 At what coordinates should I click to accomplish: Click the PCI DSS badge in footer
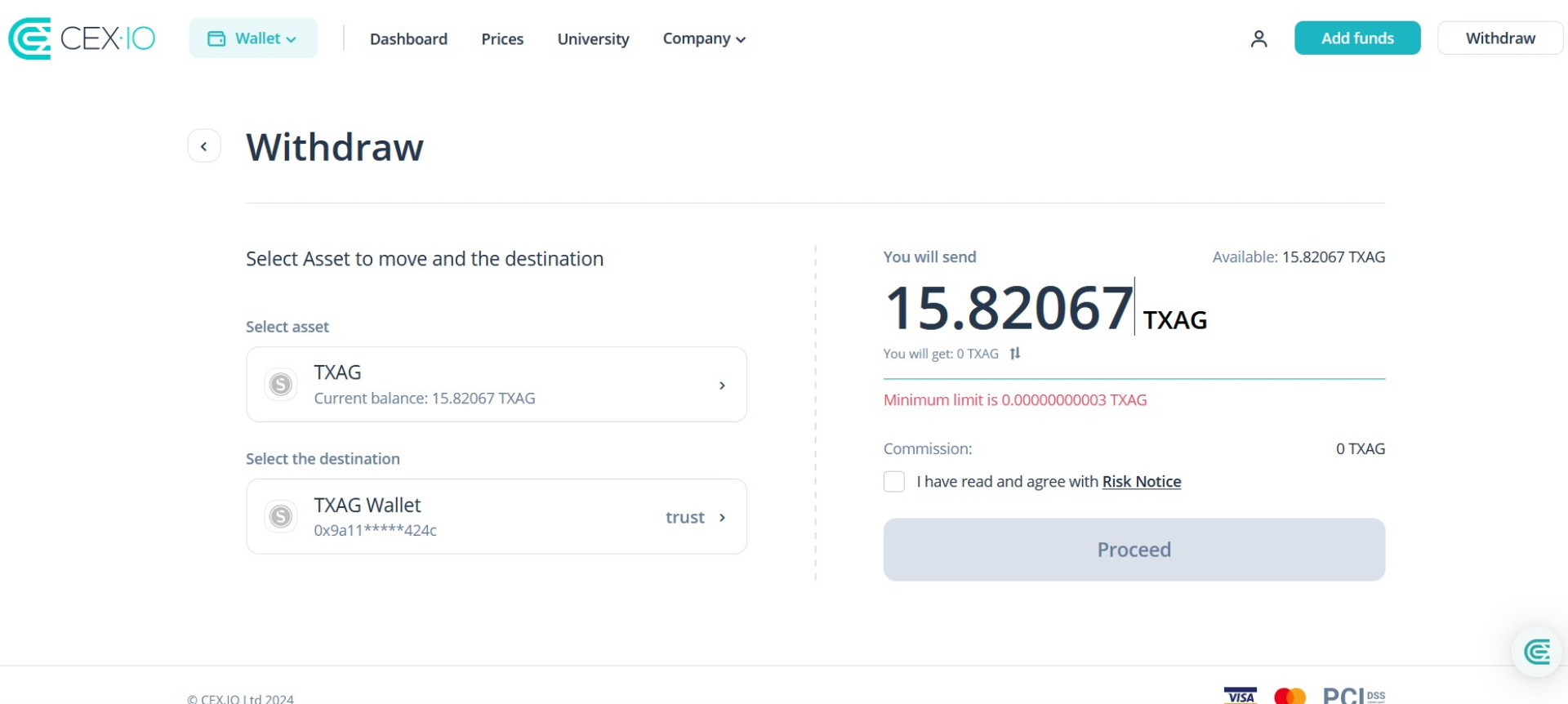point(1354,696)
